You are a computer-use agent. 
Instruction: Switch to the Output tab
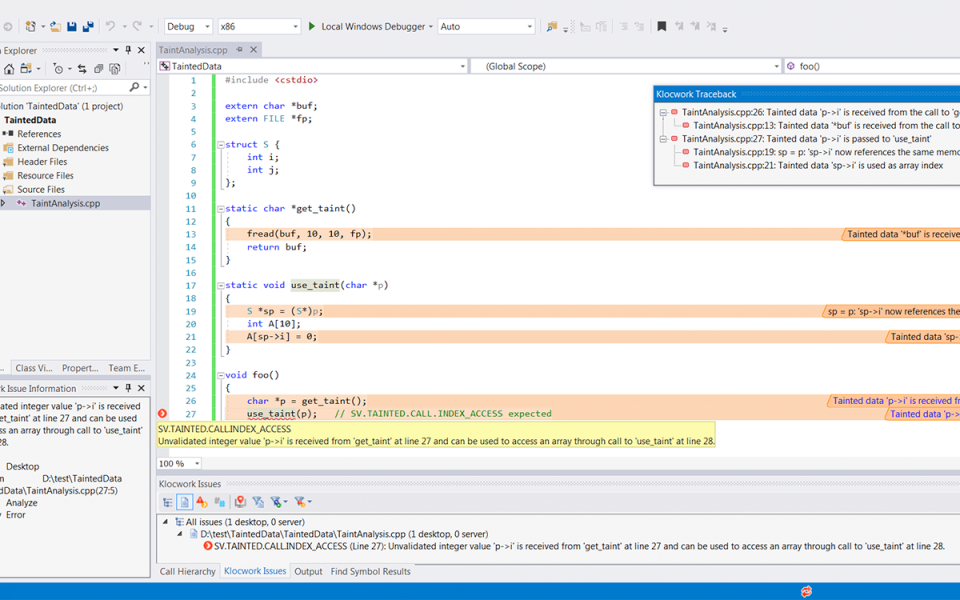click(308, 571)
